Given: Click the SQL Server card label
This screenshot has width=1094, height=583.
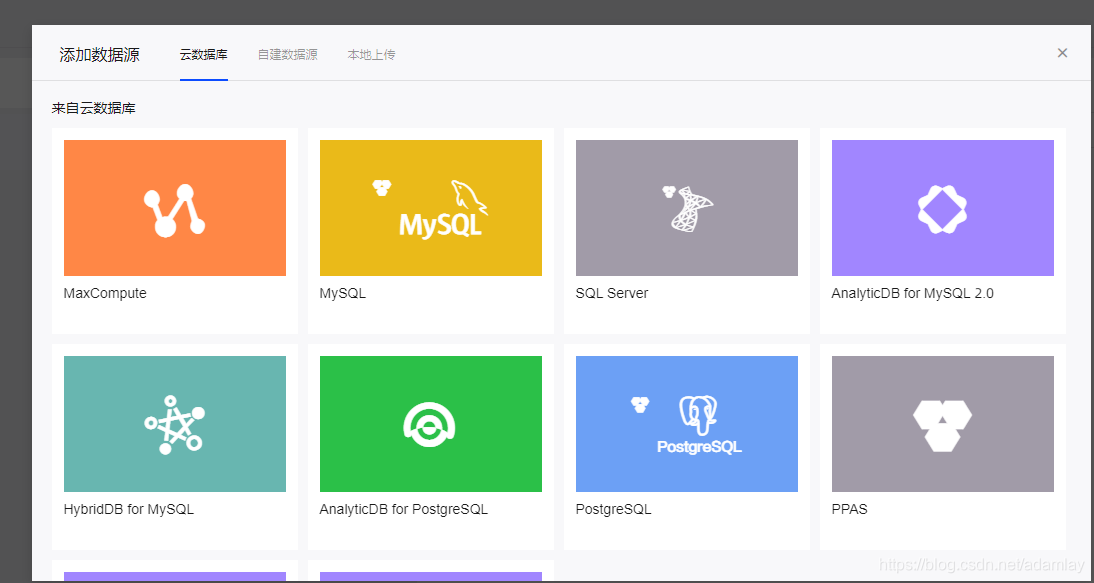Looking at the screenshot, I should [612, 294].
